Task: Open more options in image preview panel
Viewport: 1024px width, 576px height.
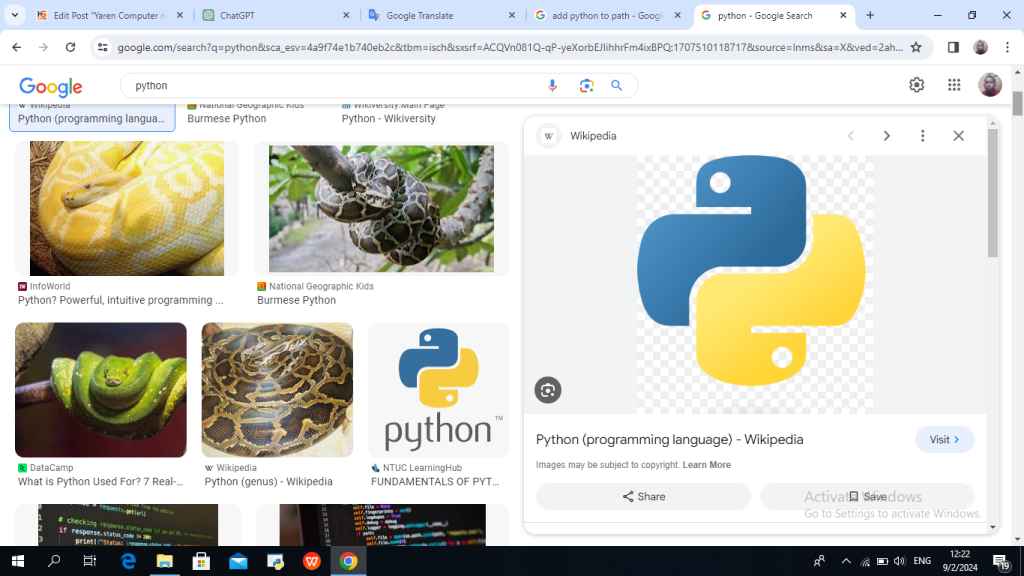Action: 923,136
